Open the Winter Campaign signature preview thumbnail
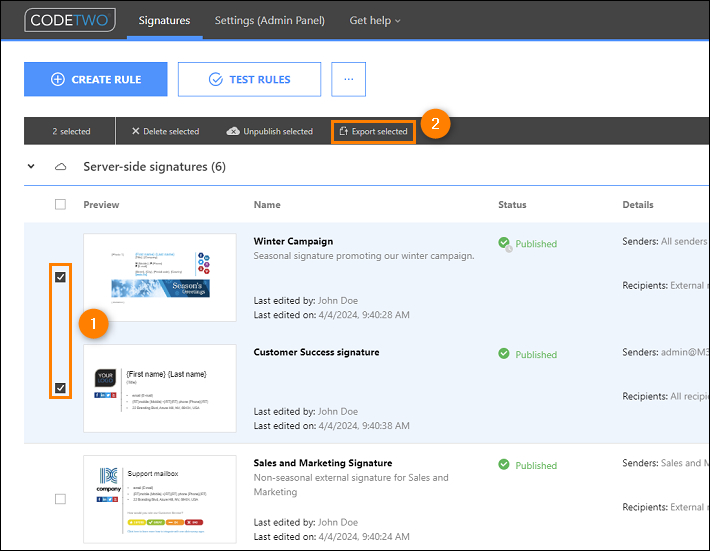Viewport: 710px width, 551px height. coord(160,277)
